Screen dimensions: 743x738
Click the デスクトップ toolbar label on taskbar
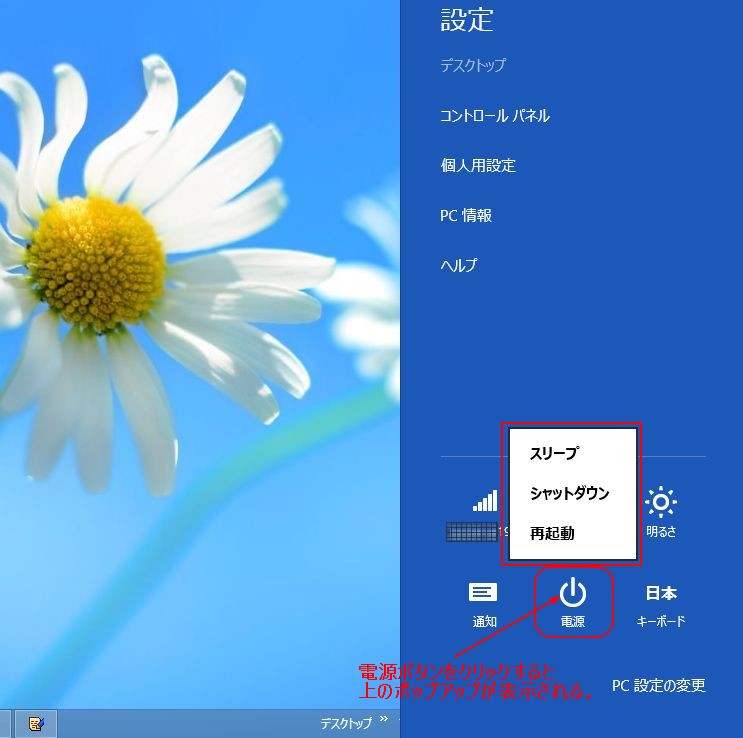(345, 723)
